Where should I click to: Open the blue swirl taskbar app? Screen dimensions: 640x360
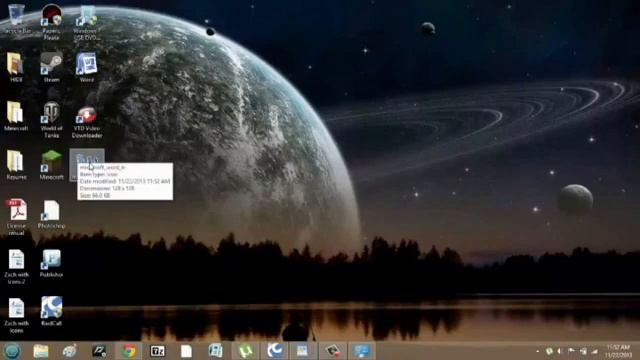pos(274,351)
